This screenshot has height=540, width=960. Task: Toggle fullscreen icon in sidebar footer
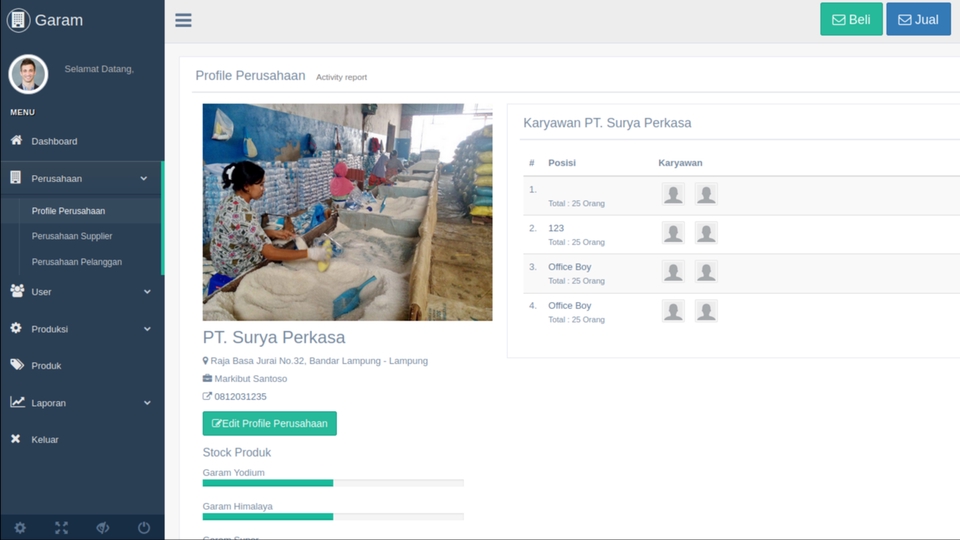[x=61, y=528]
